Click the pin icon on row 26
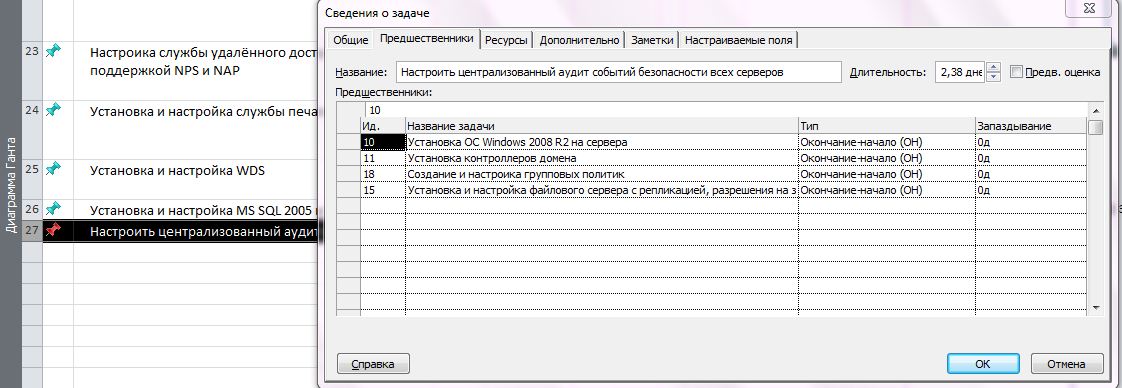 (x=53, y=209)
